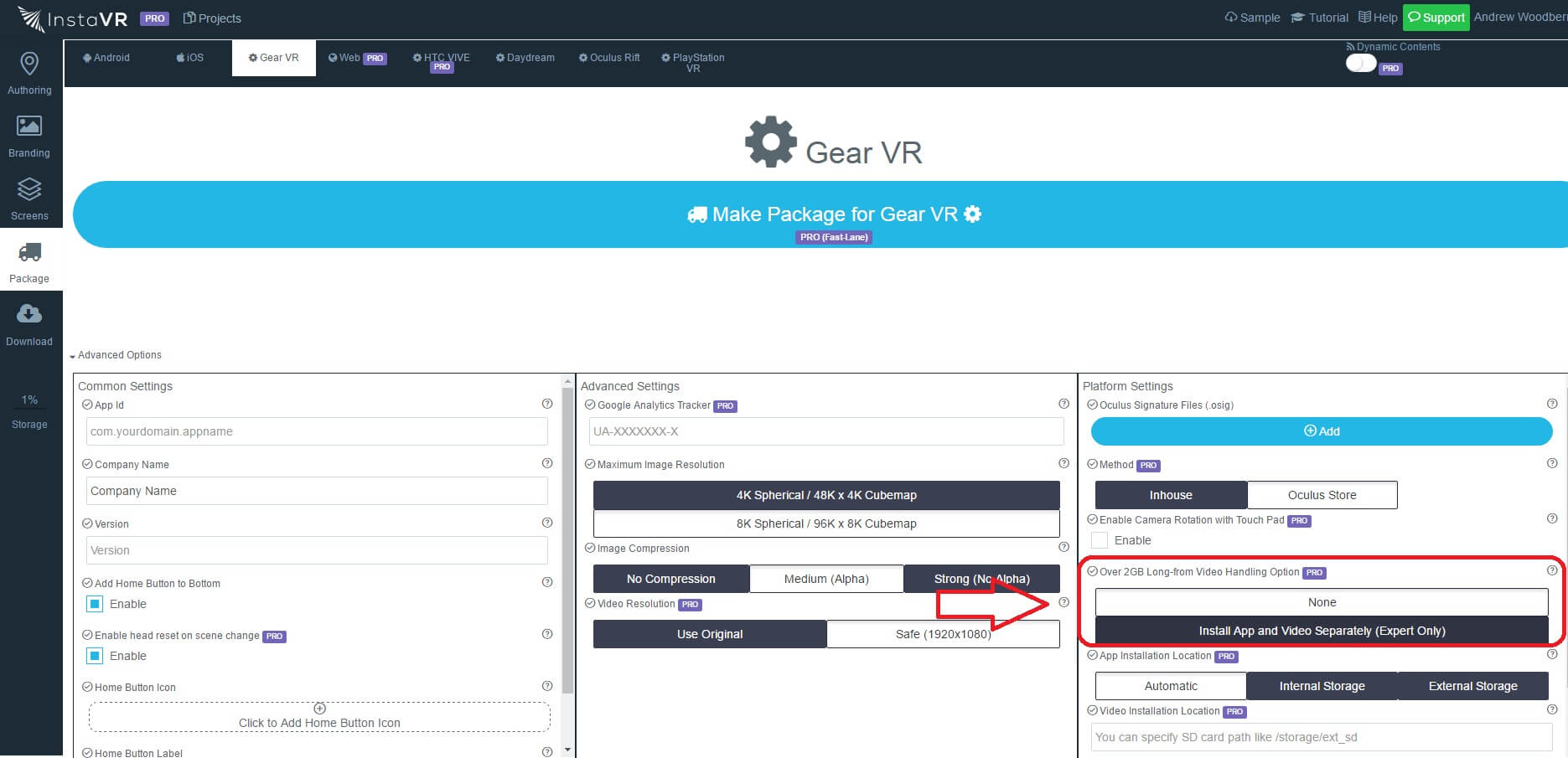The width and height of the screenshot is (1568, 758).
Task: Open the Authoring sidebar section
Action: (x=29, y=73)
